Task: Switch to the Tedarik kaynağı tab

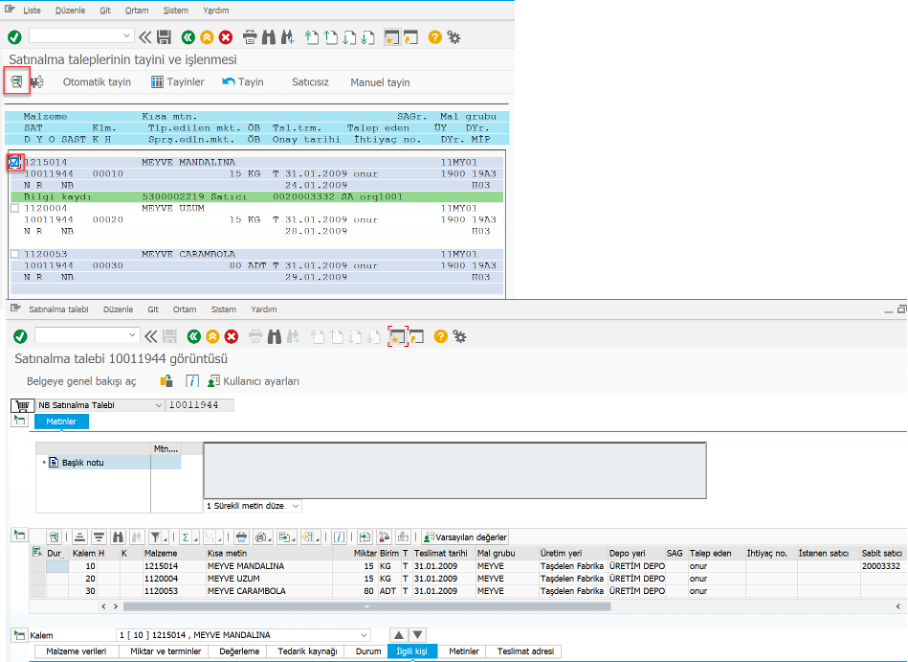Action: (305, 651)
